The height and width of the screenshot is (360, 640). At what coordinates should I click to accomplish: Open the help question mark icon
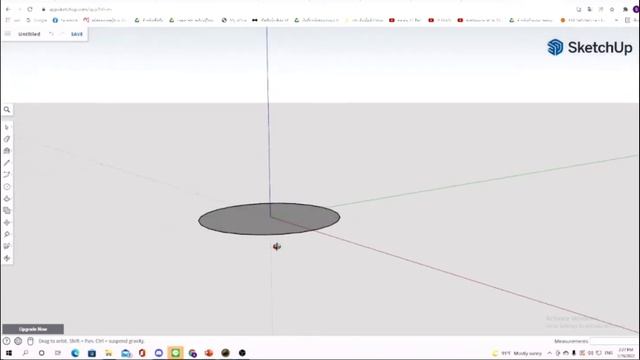click(7, 341)
